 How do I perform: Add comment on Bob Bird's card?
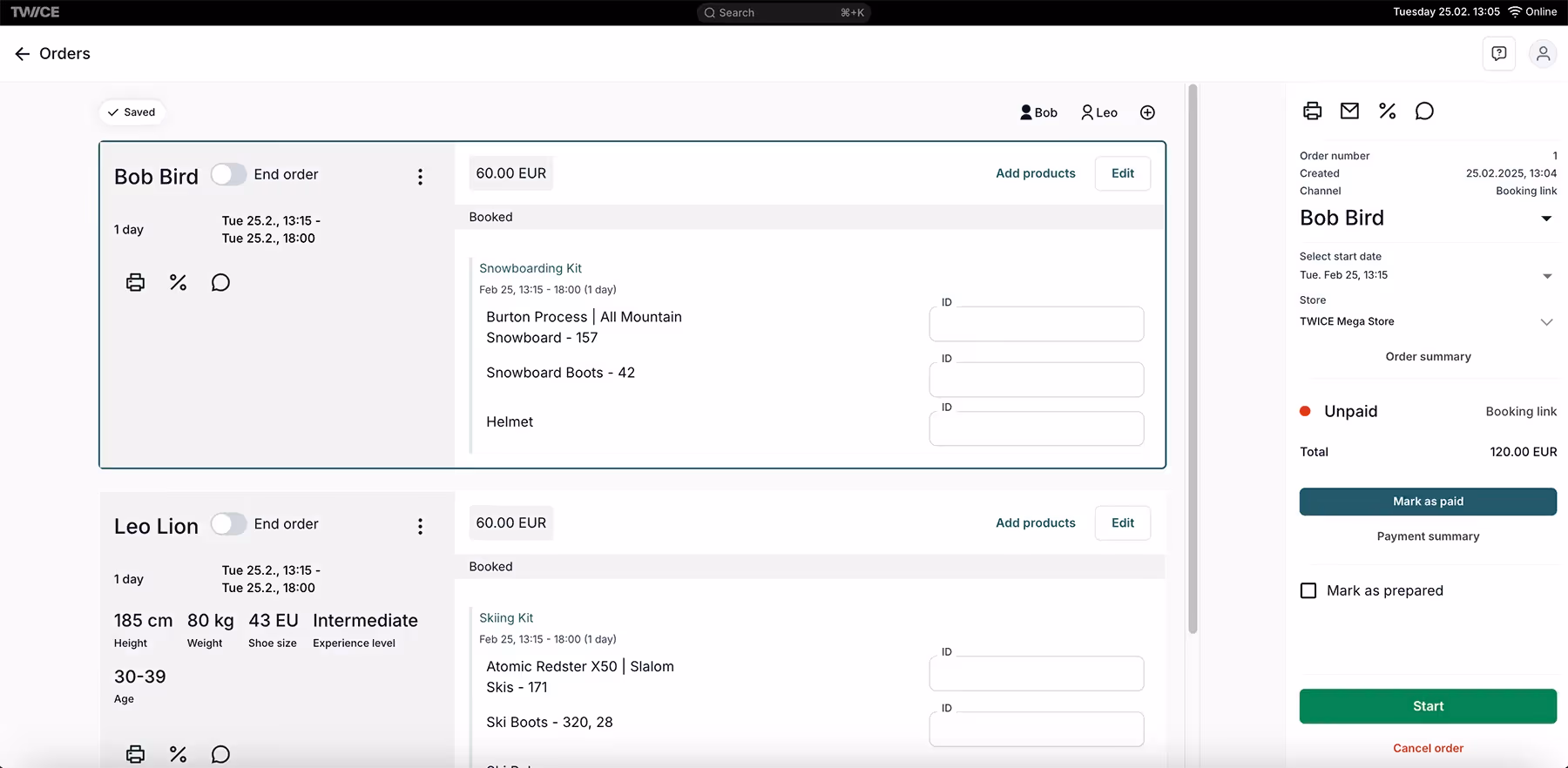(220, 282)
